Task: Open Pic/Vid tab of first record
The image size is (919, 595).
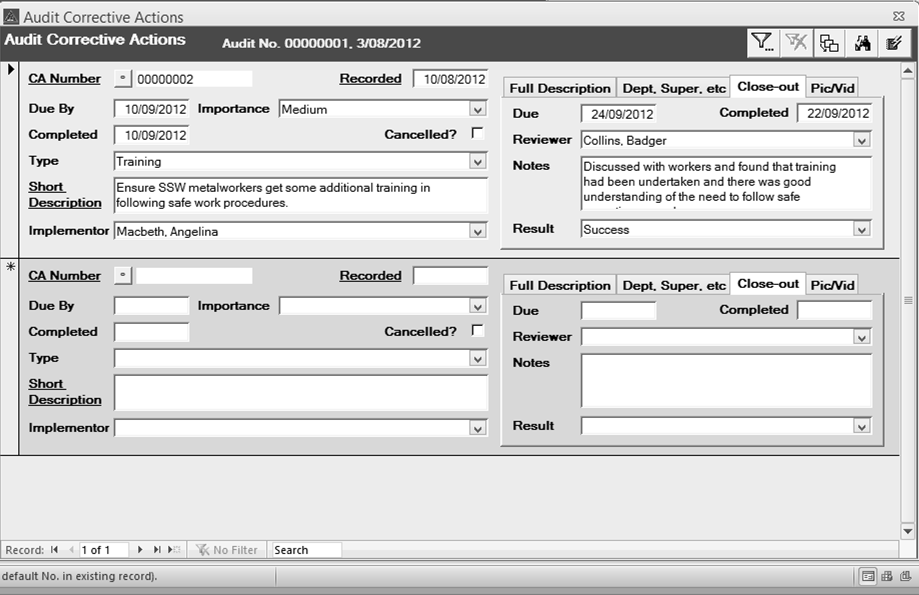Action: (x=832, y=88)
